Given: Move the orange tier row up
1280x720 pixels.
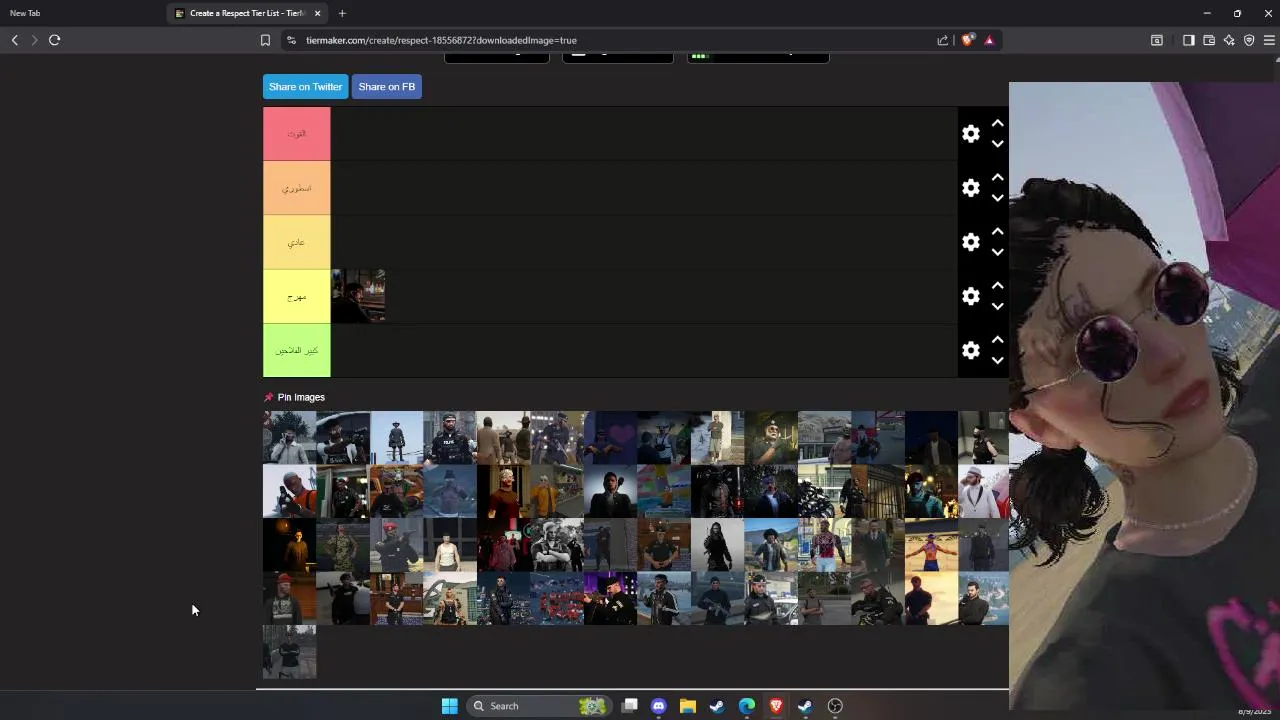Looking at the screenshot, I should pos(997,177).
